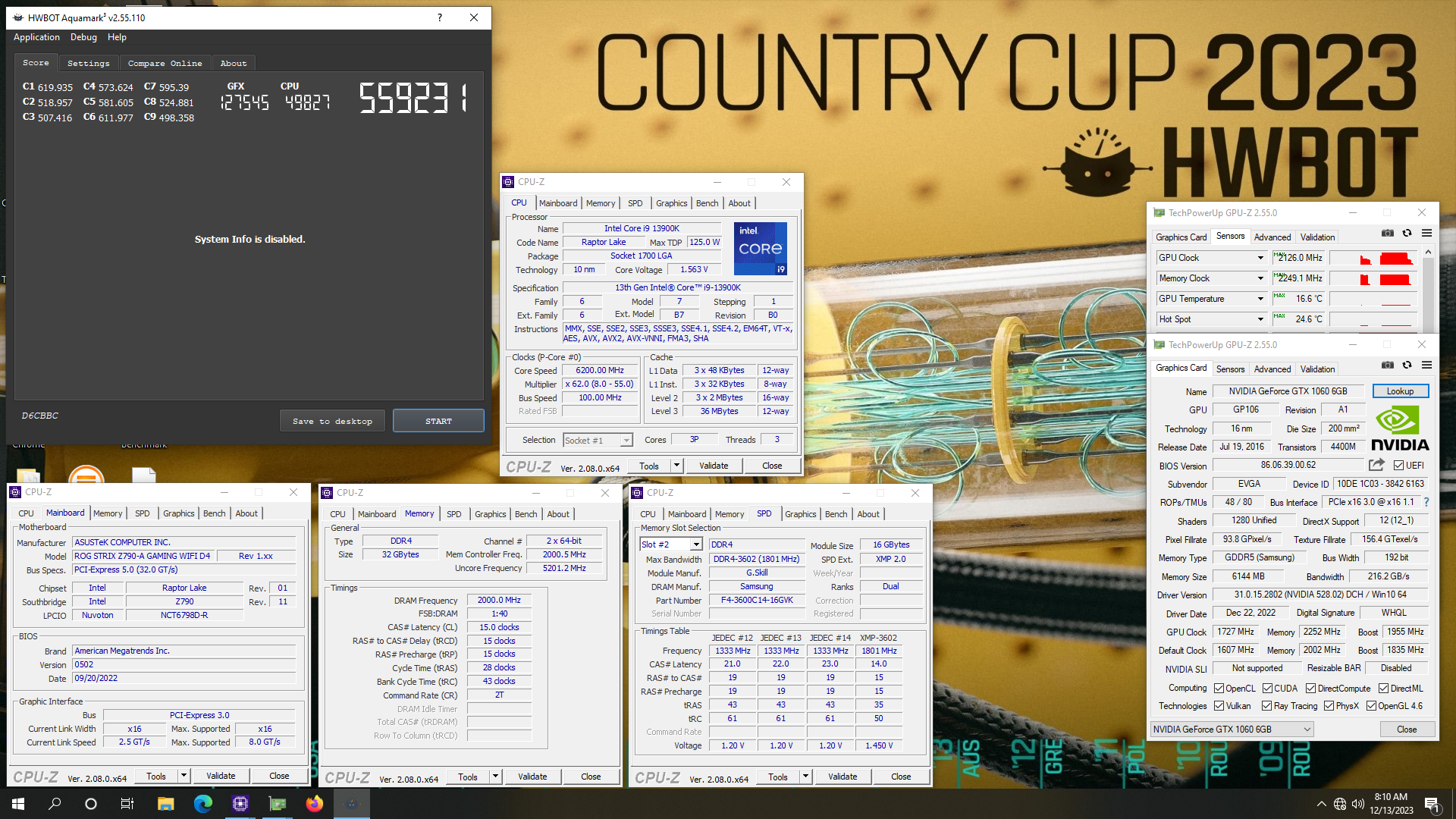Viewport: 1456px width, 819px height.
Task: Open taskbar search
Action: pyautogui.click(x=55, y=804)
